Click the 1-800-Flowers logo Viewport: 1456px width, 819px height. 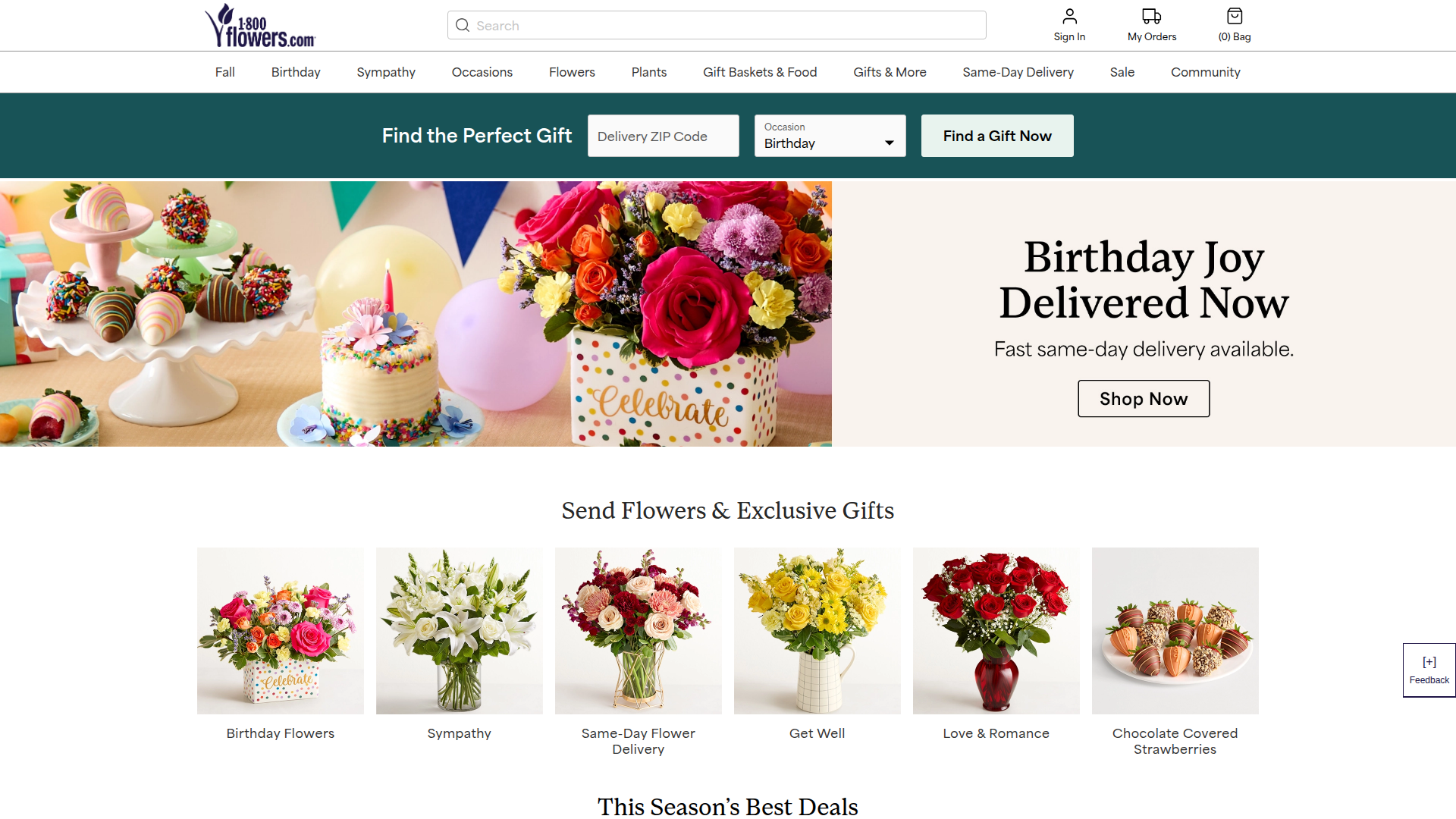pyautogui.click(x=259, y=26)
